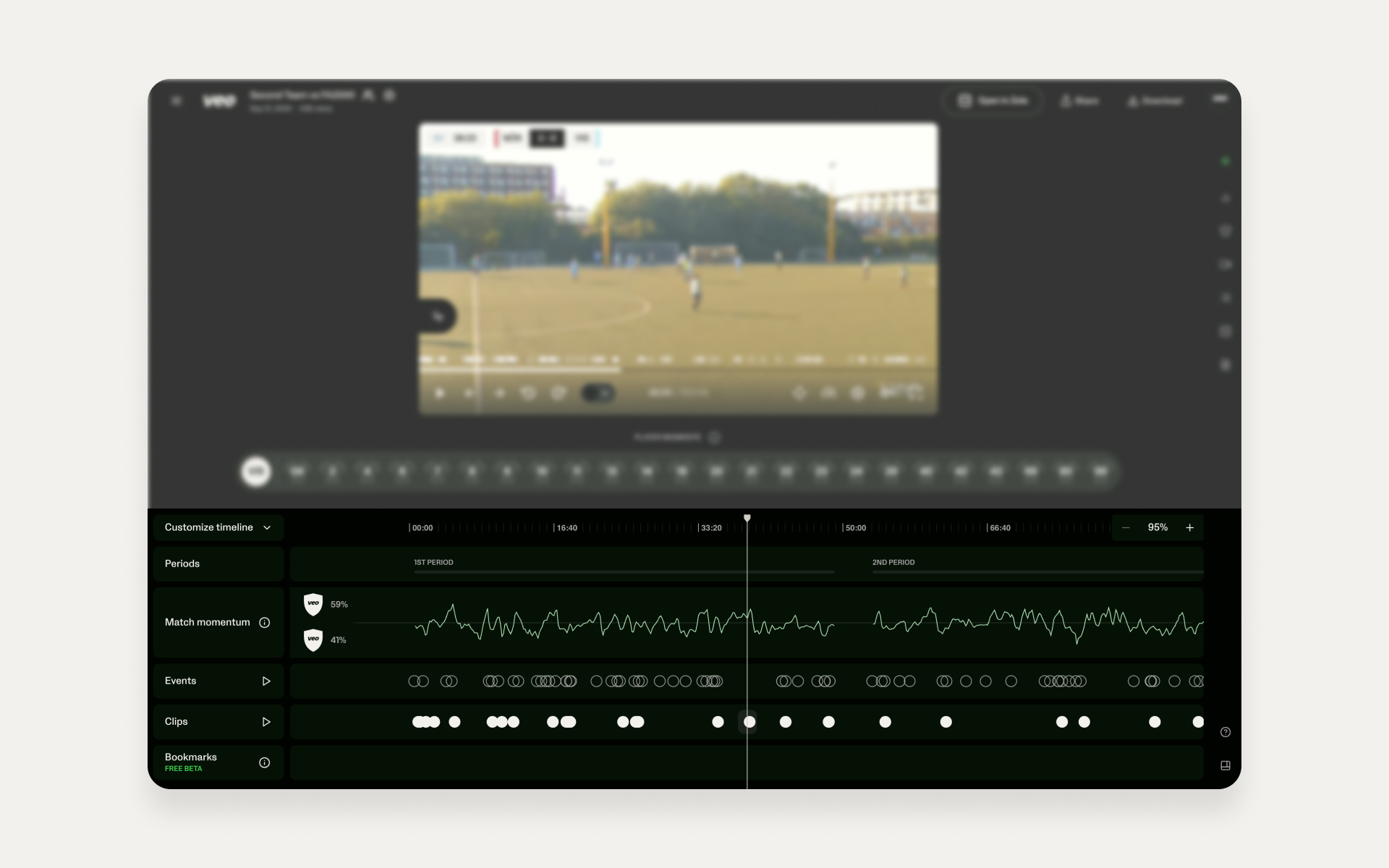1389x868 pixels.
Task: Open the Customize timeline dropdown
Action: coord(218,527)
